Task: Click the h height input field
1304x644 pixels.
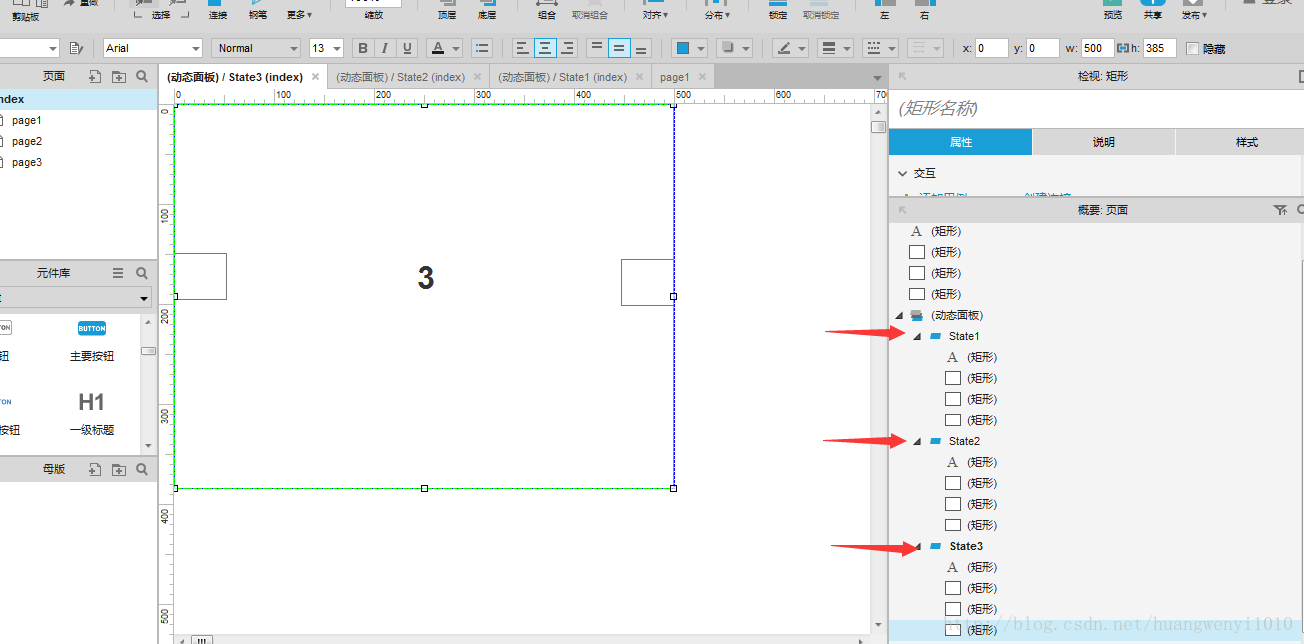Action: point(1159,48)
